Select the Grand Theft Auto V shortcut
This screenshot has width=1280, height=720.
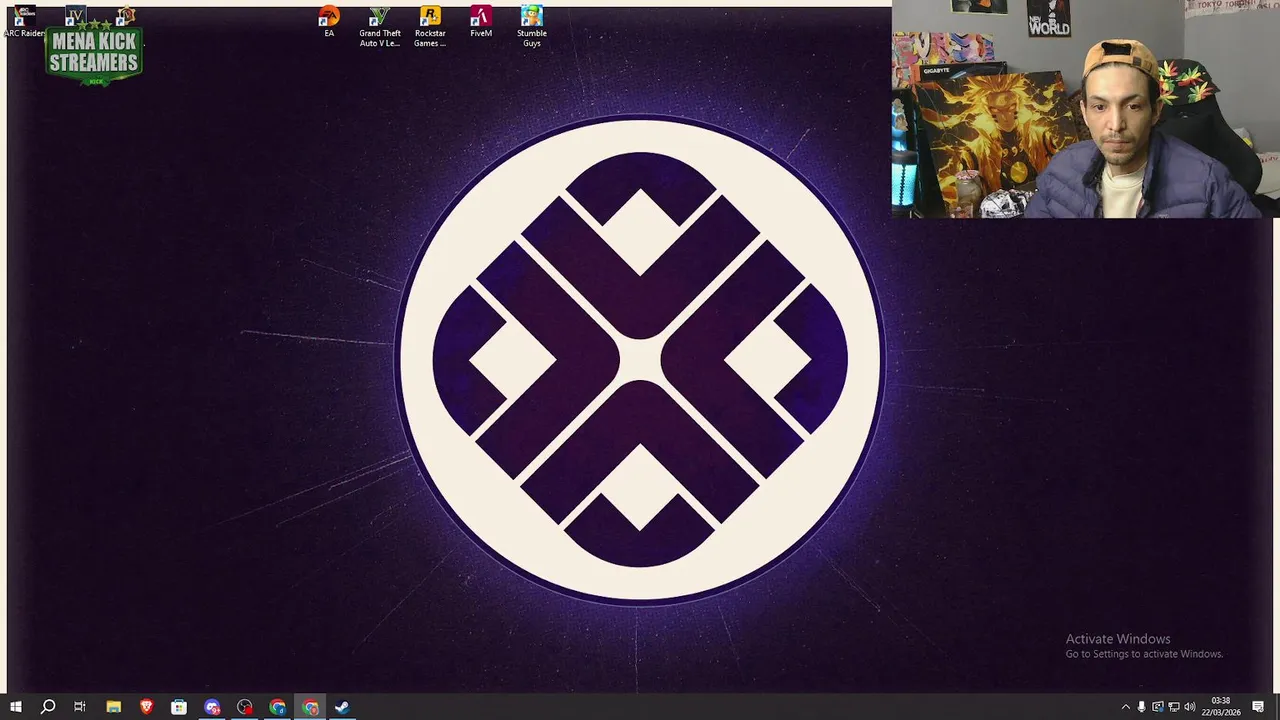point(380,27)
